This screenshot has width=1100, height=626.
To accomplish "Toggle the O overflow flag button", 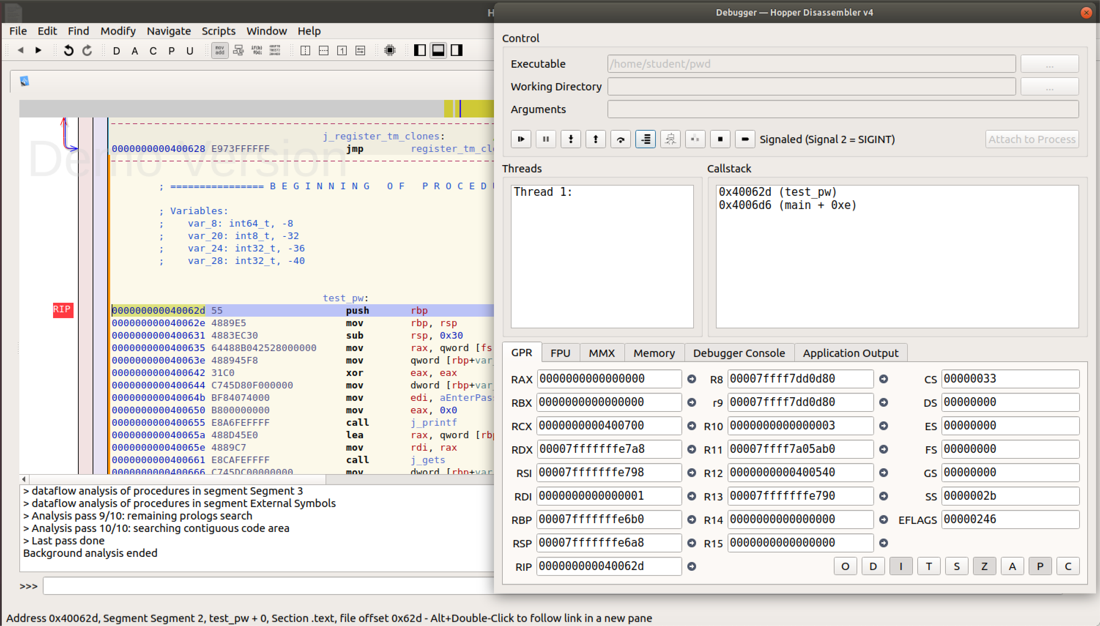I will [845, 566].
